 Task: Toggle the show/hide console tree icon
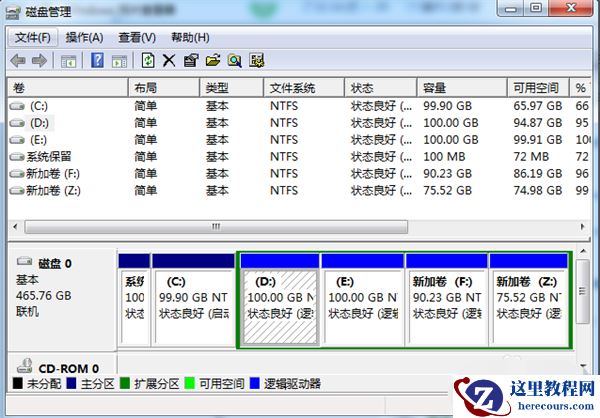(68, 61)
